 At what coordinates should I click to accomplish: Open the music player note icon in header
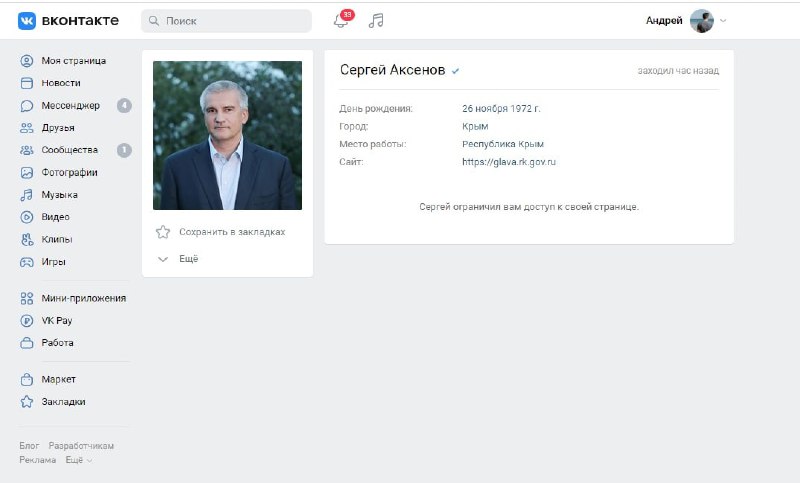click(376, 21)
